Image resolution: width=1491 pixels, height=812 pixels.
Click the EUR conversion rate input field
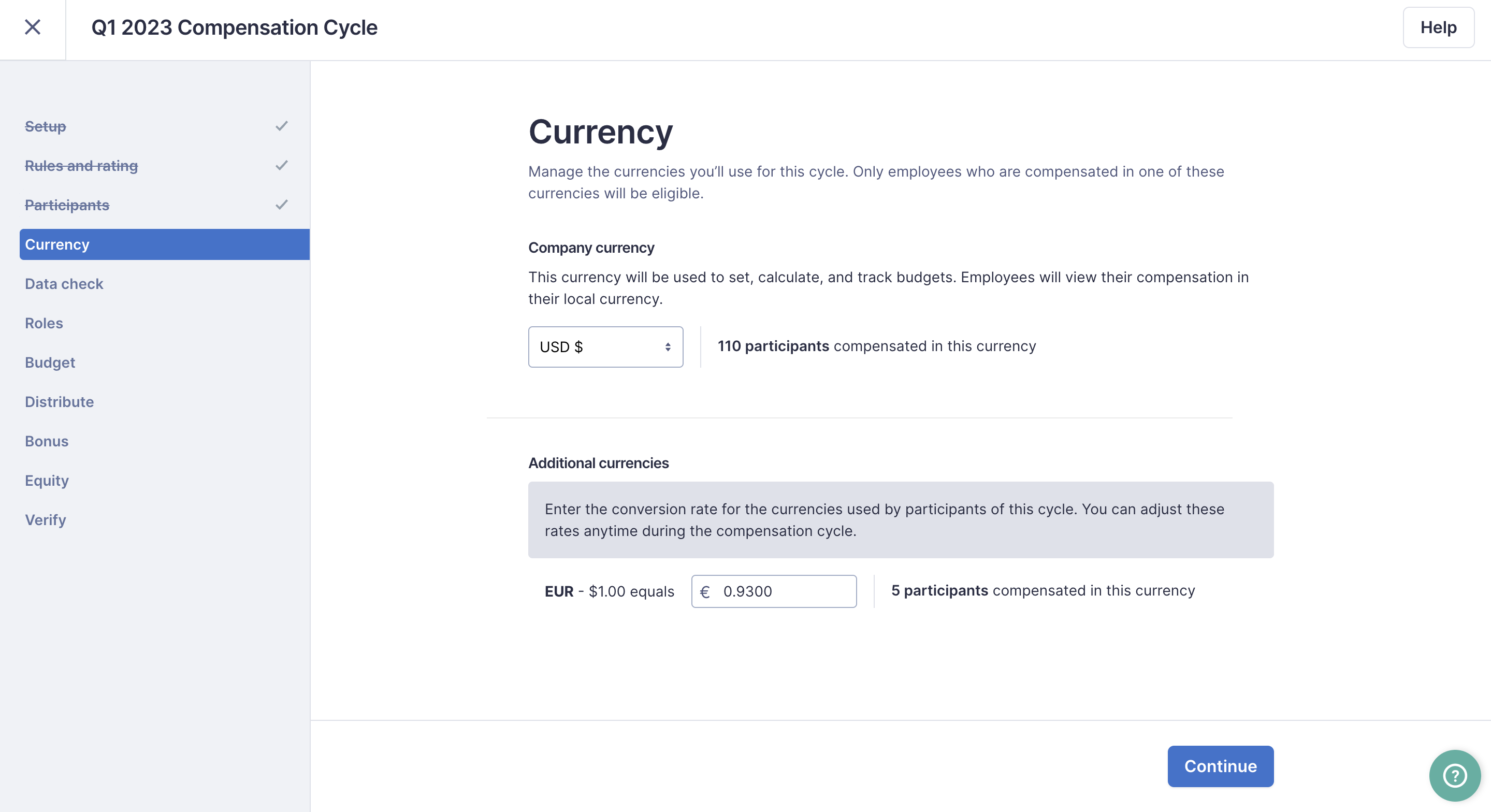point(773,591)
